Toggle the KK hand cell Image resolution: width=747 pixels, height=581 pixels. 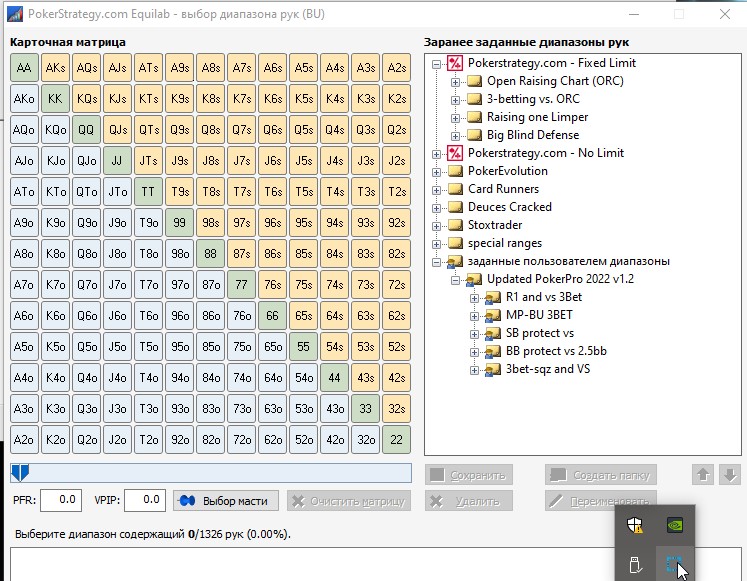point(55,99)
